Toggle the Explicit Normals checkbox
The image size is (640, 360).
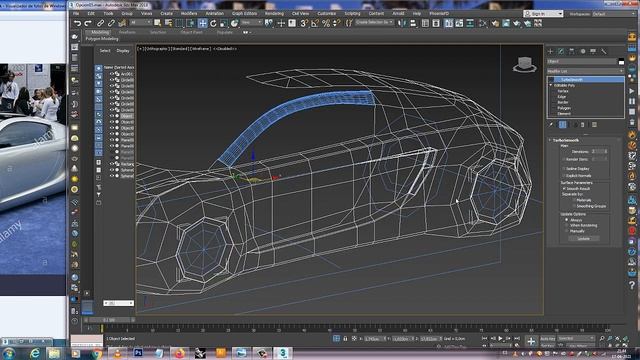tap(564, 176)
